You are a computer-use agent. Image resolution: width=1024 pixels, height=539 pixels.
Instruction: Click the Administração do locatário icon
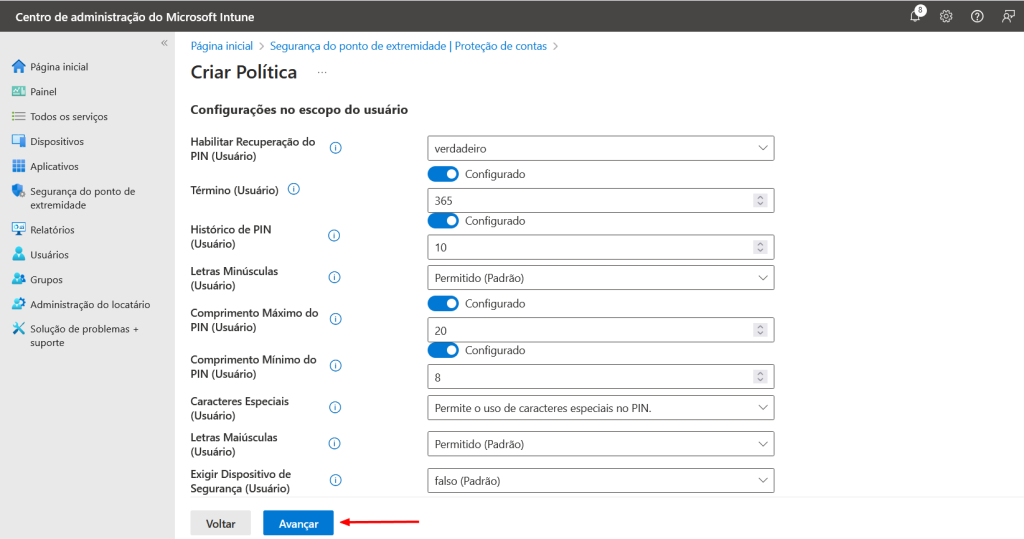pos(18,304)
